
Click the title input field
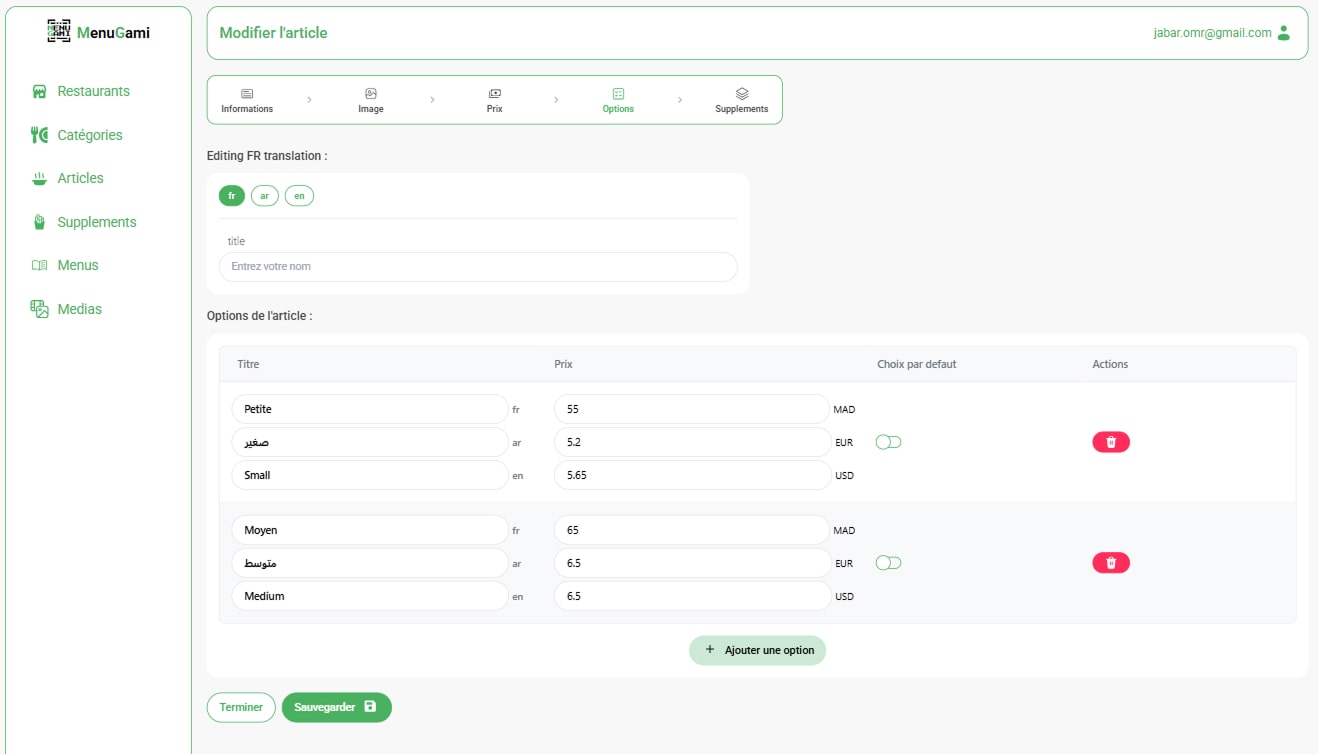pyautogui.click(x=478, y=267)
